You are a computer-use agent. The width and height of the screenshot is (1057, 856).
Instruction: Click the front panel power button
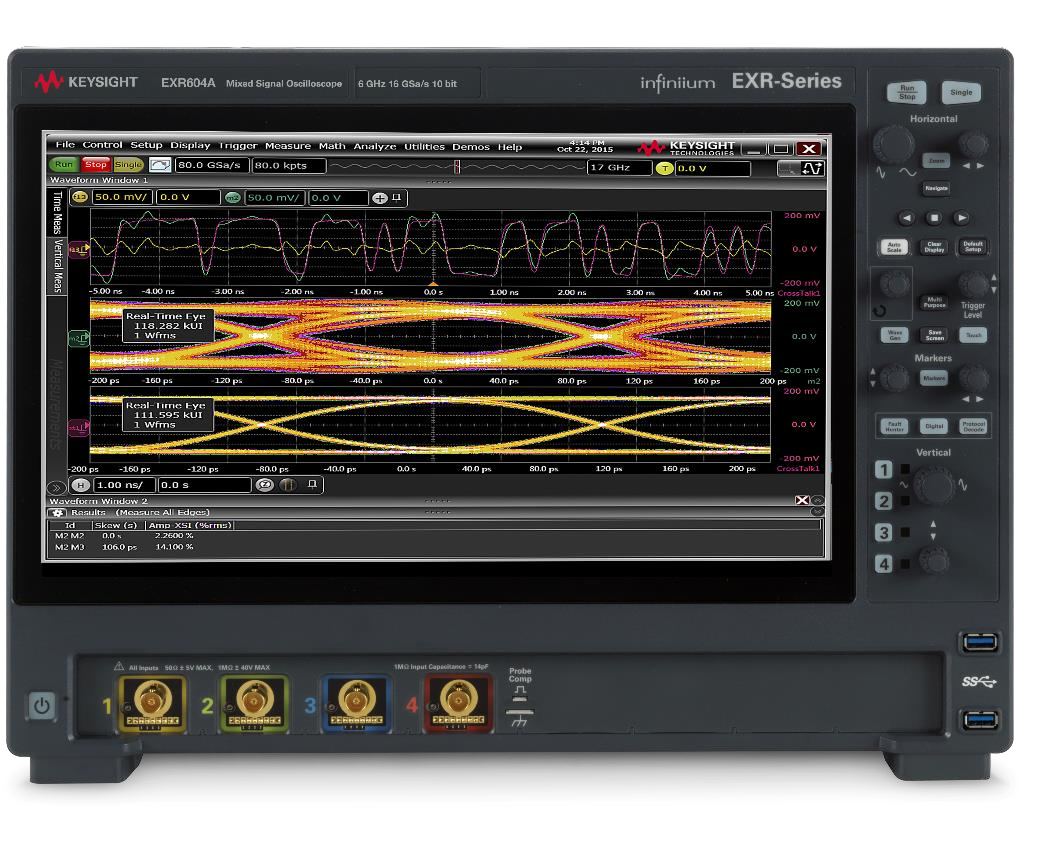pos(41,706)
